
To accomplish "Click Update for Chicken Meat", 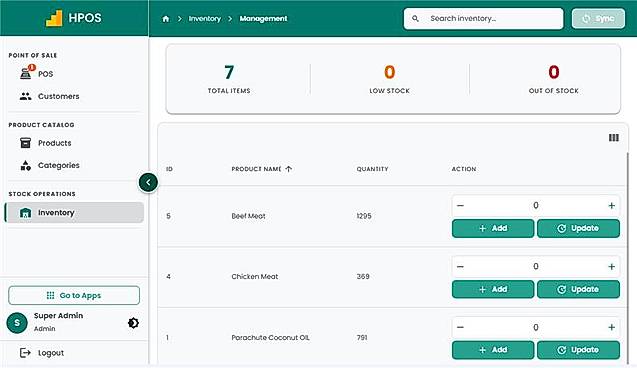I will tap(578, 289).
